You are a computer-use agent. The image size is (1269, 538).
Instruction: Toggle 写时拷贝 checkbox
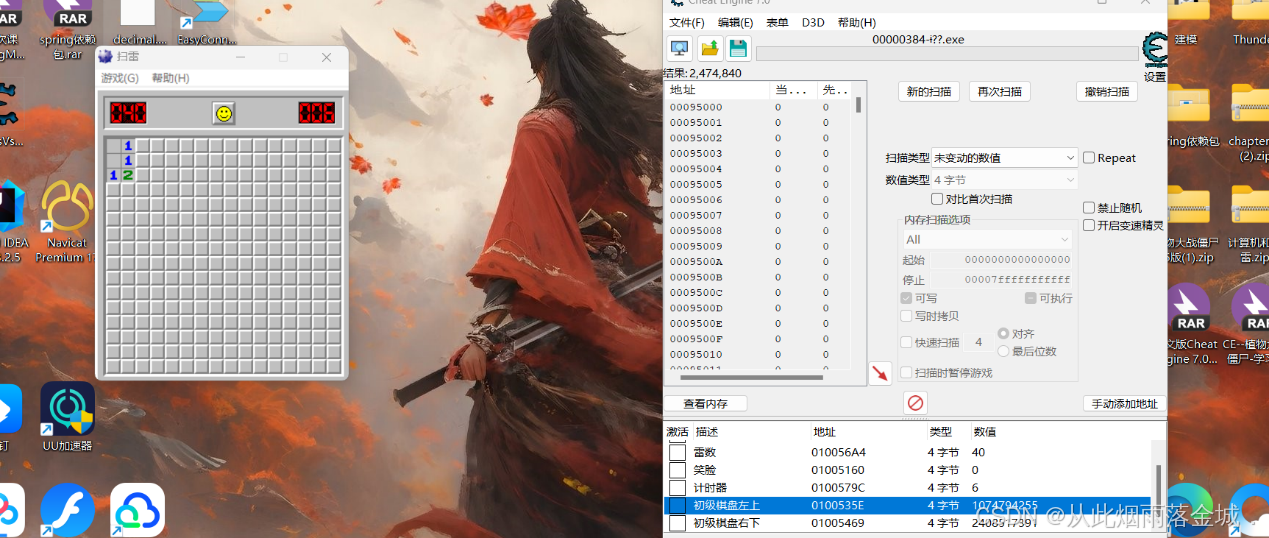pos(906,316)
